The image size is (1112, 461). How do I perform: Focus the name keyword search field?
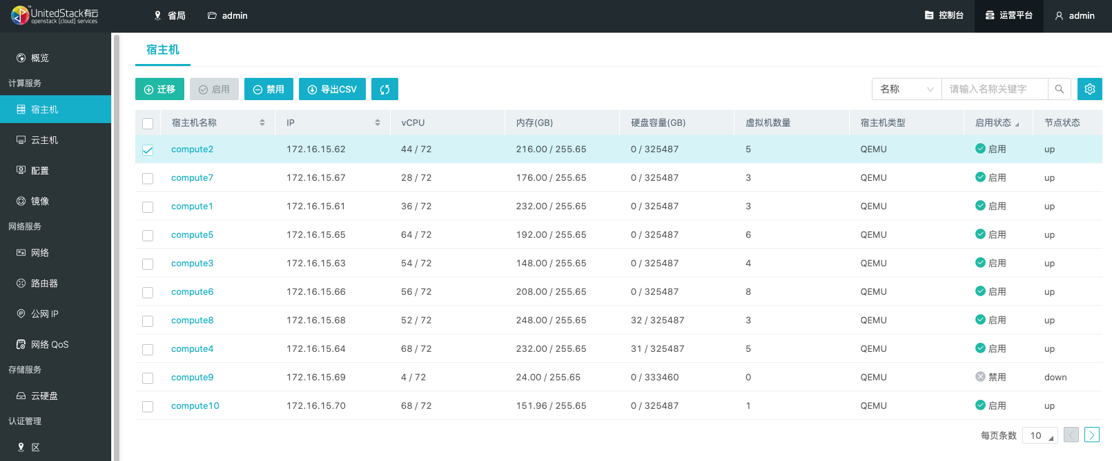coord(994,89)
